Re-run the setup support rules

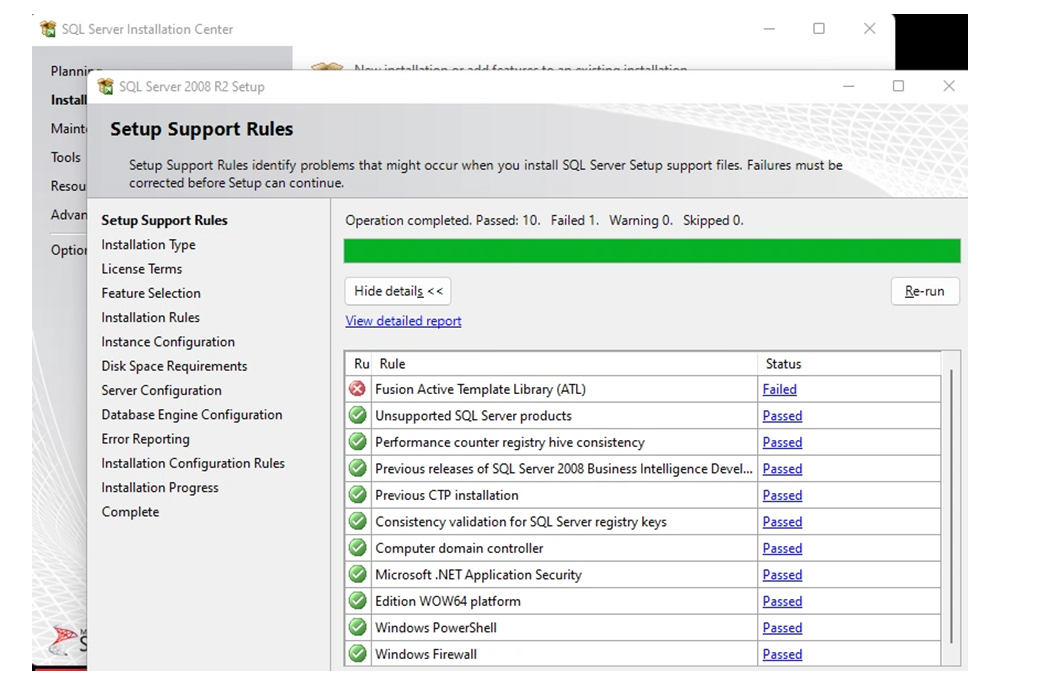click(925, 291)
